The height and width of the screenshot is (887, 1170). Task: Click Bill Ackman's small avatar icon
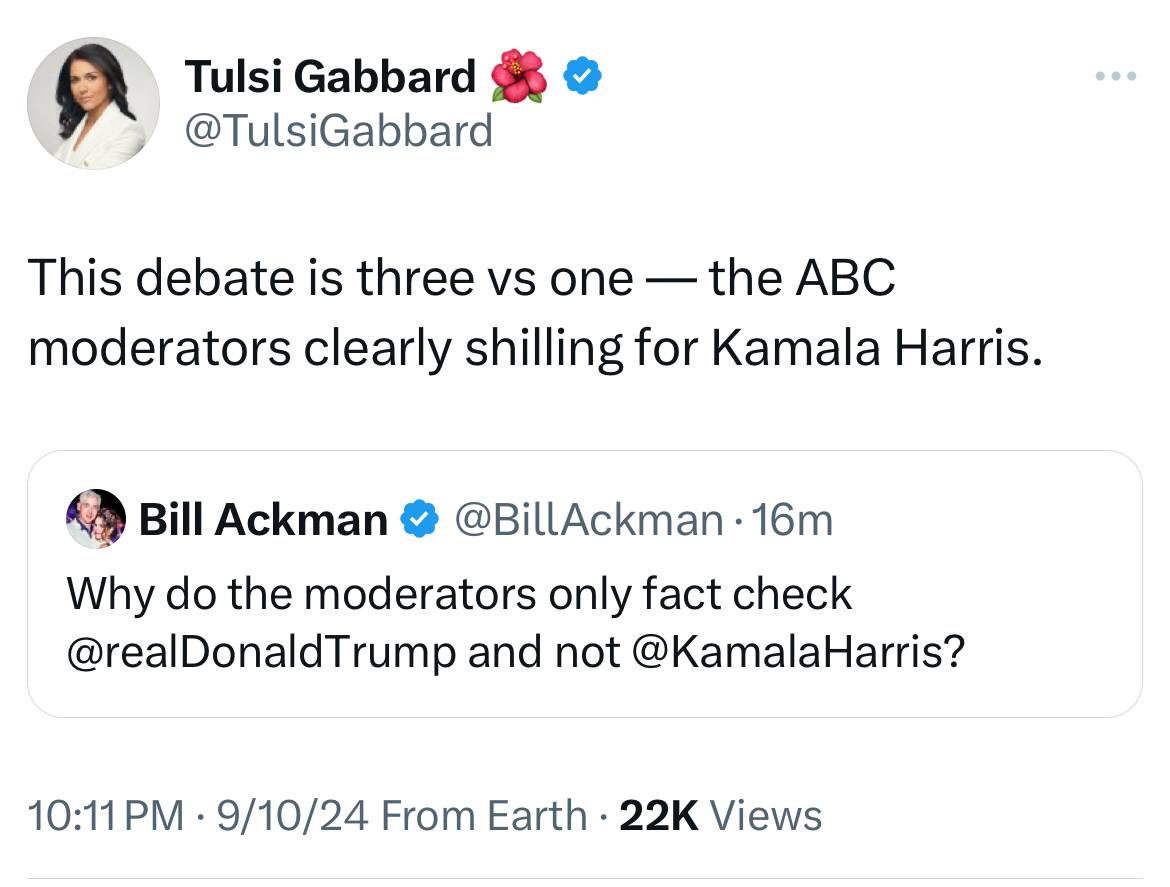(x=96, y=519)
